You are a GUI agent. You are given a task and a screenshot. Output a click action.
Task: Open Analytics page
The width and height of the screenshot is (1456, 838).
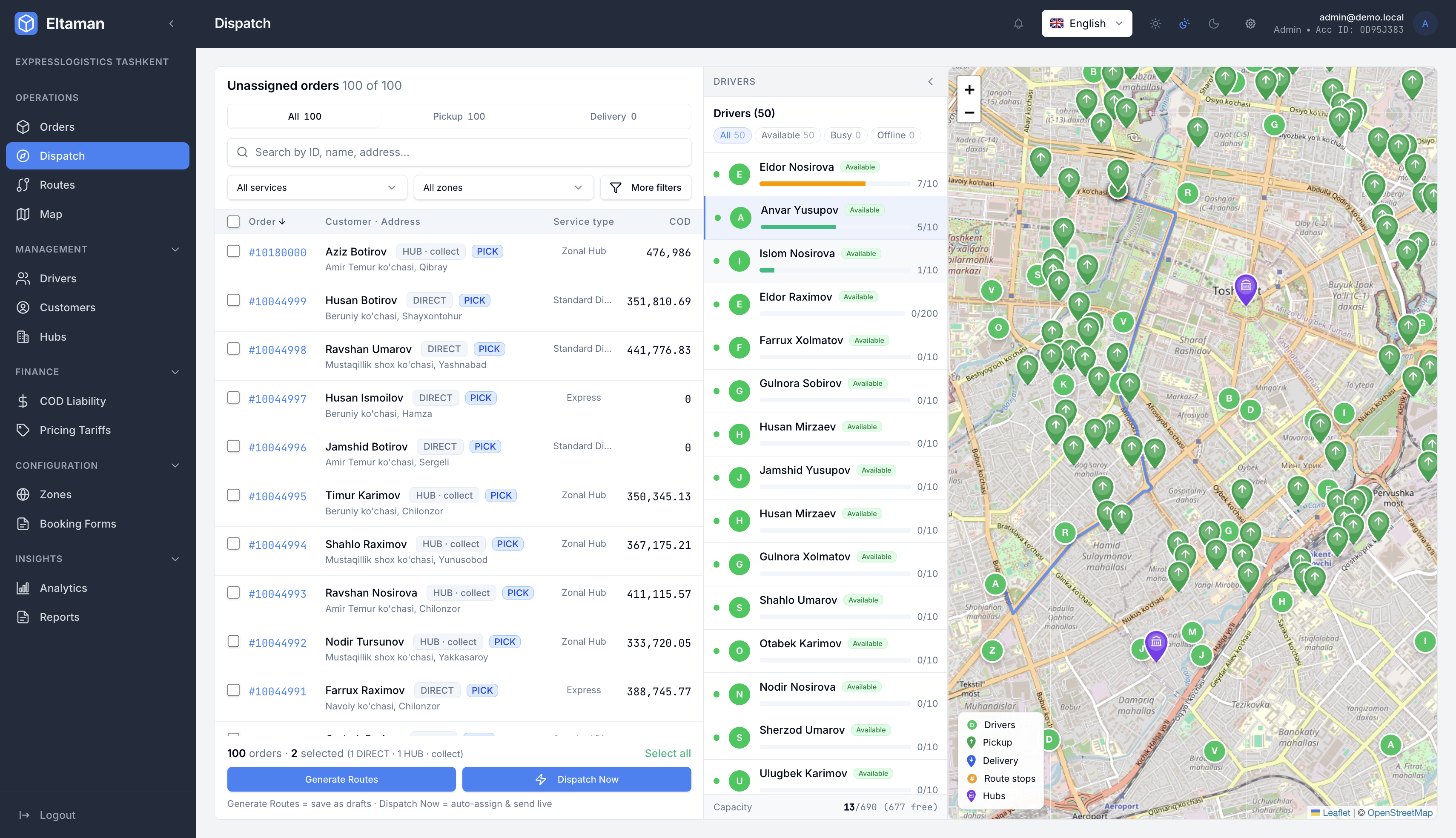[98, 588]
